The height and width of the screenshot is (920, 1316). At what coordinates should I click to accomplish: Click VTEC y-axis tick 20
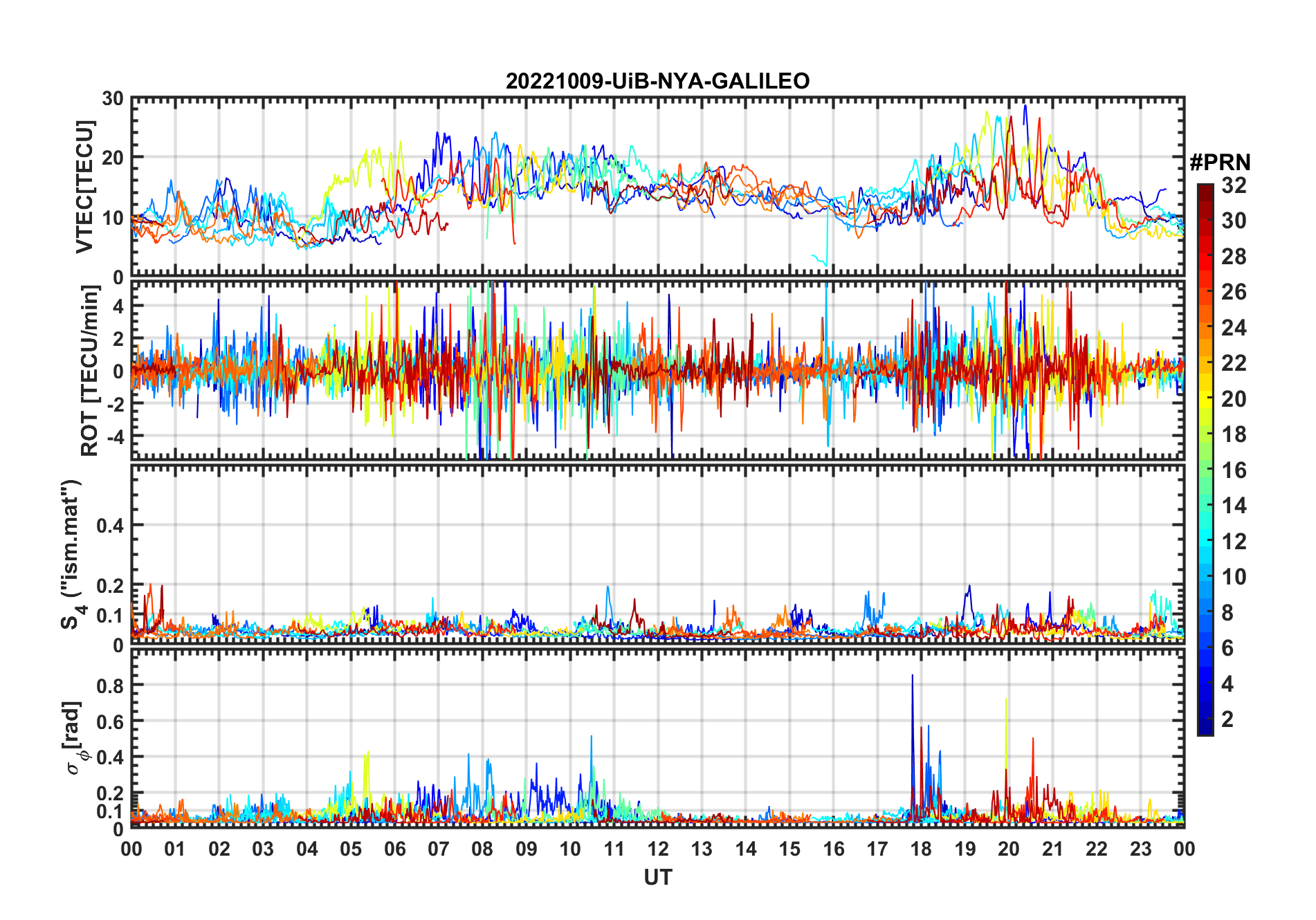[113, 158]
